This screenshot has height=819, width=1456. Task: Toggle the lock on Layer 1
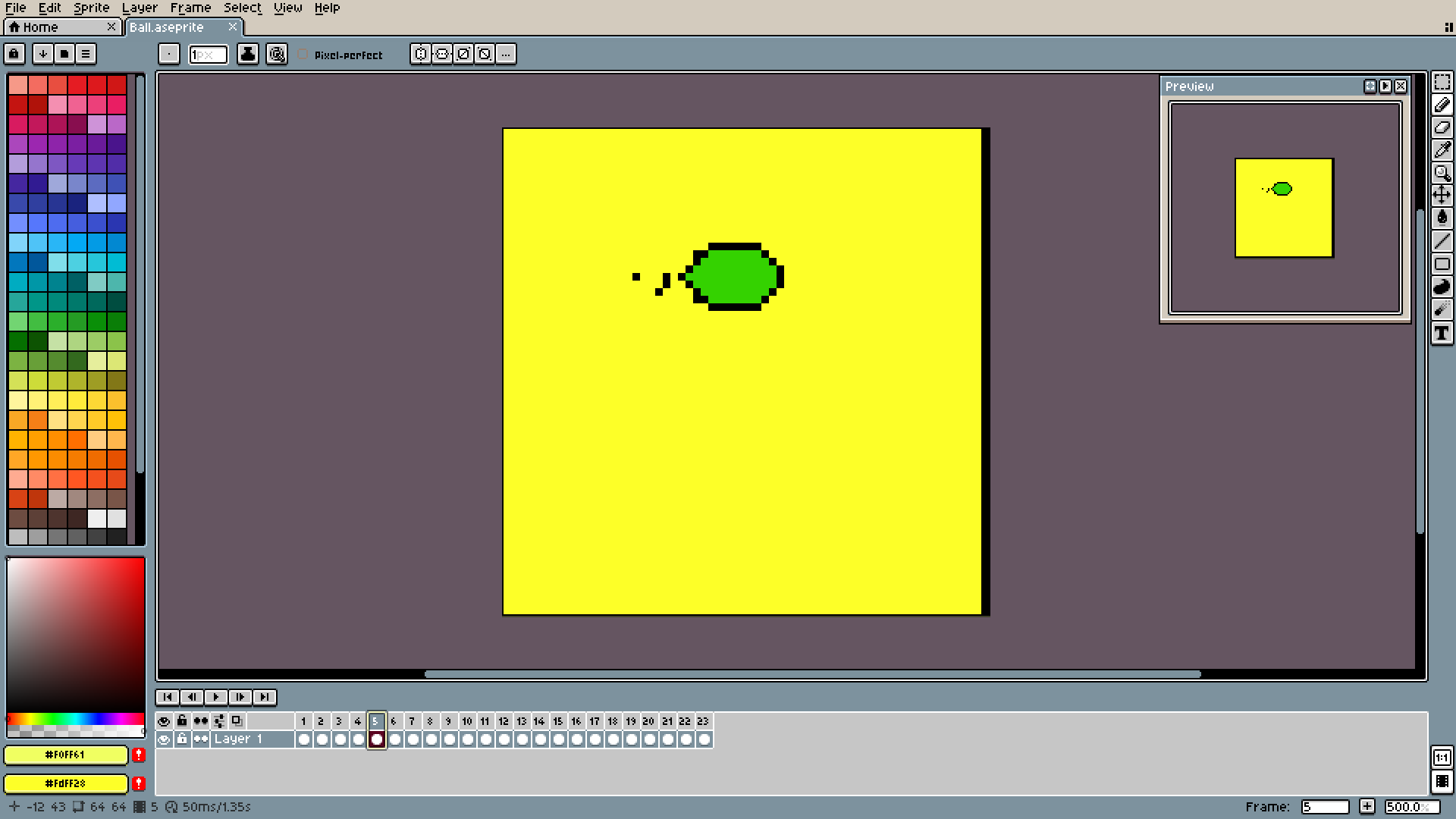[x=182, y=739]
